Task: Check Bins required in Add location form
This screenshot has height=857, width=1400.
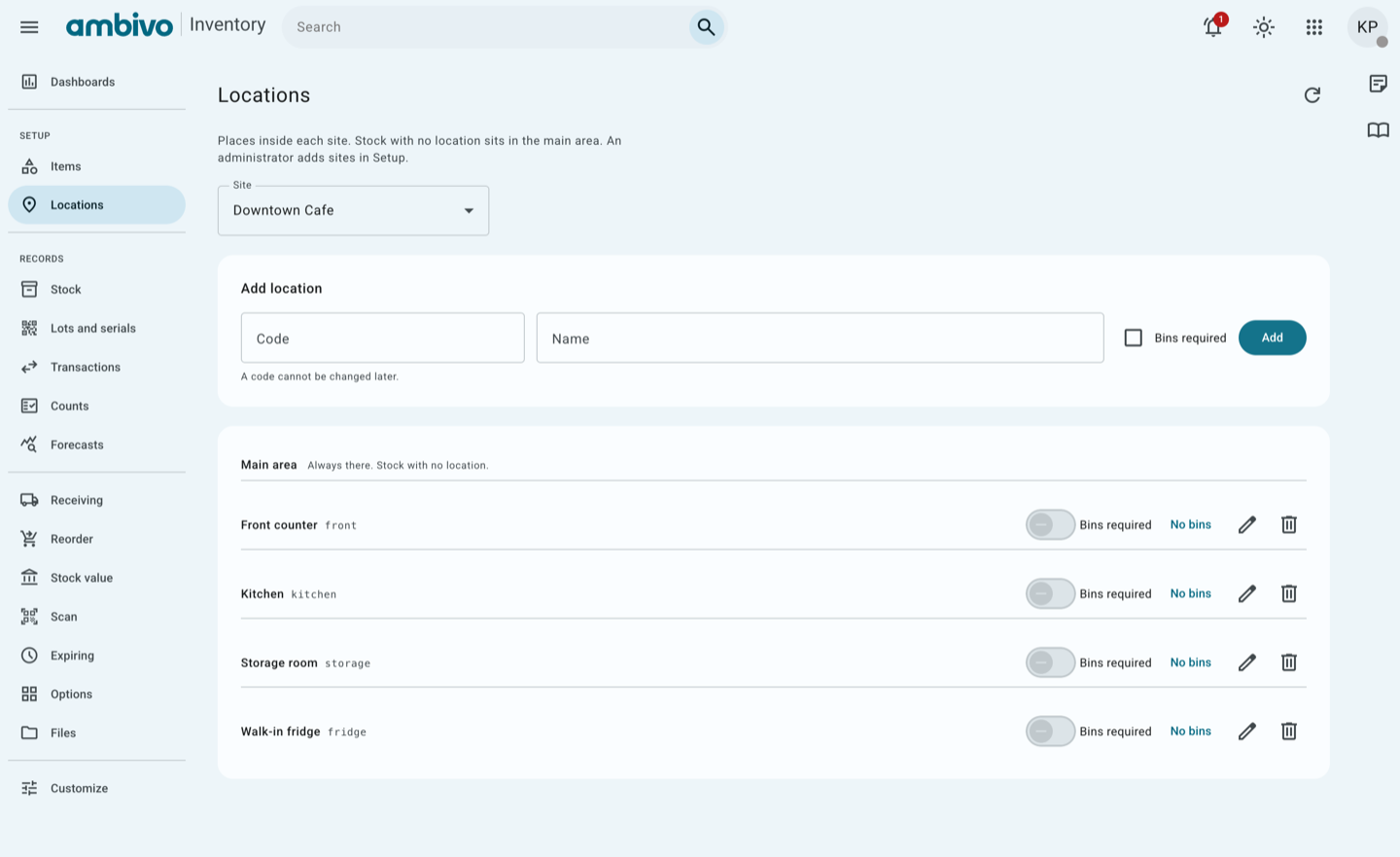Action: click(1134, 338)
